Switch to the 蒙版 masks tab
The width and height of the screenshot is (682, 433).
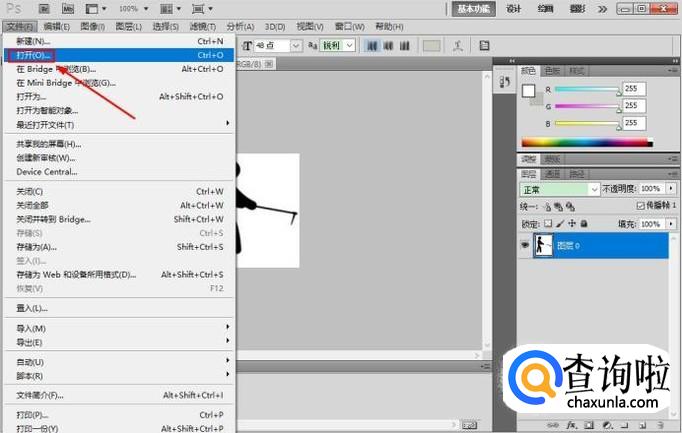click(552, 159)
